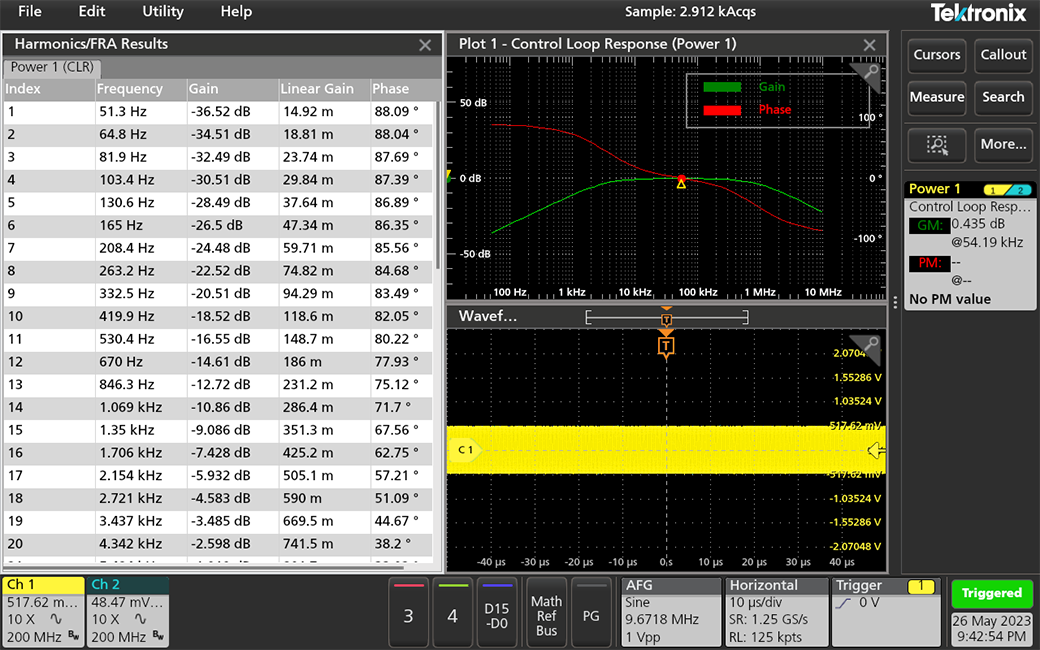
Task: Open the Utility menu
Action: click(x=162, y=12)
